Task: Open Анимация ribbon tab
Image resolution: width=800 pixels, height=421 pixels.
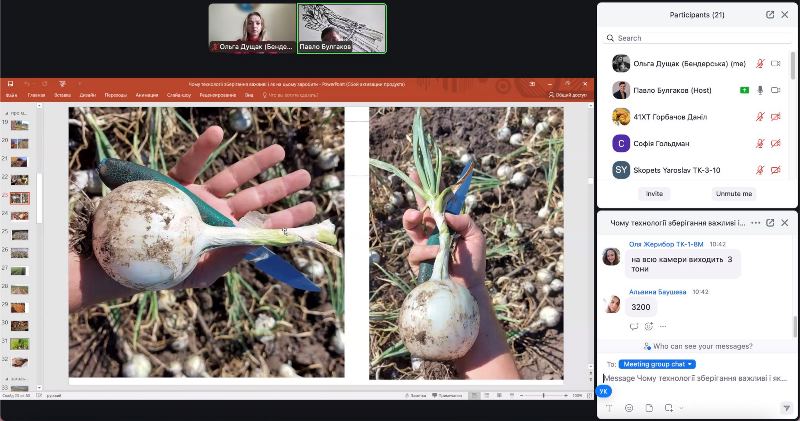Action: [x=147, y=95]
